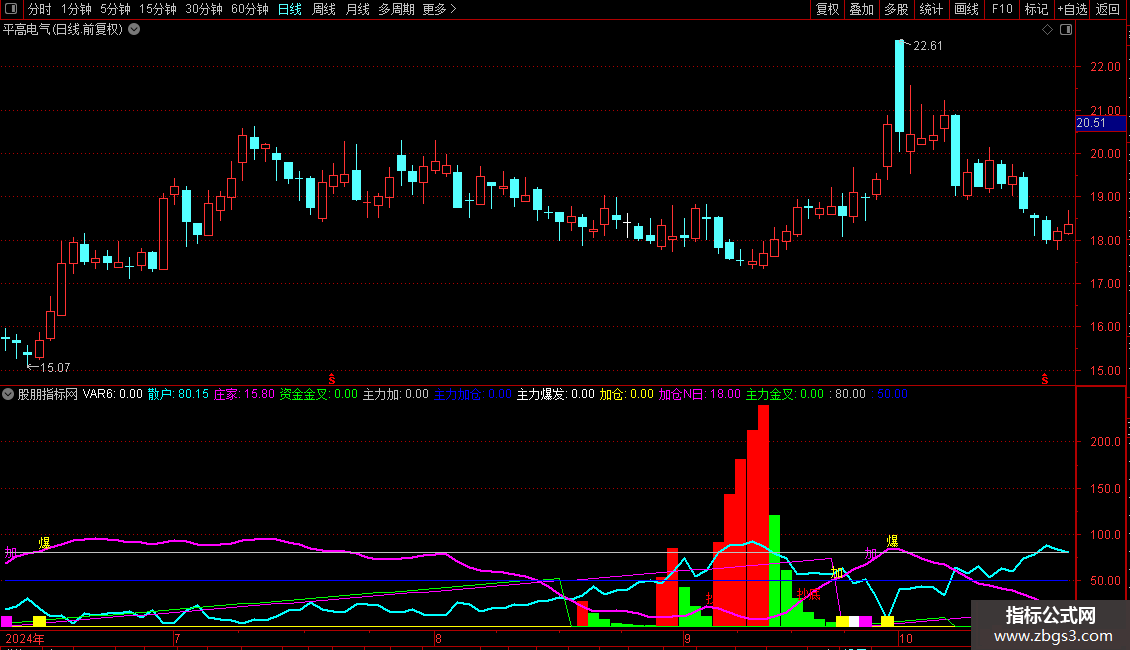The image size is (1130, 650).
Task: Open the F10 company info
Action: point(1002,9)
